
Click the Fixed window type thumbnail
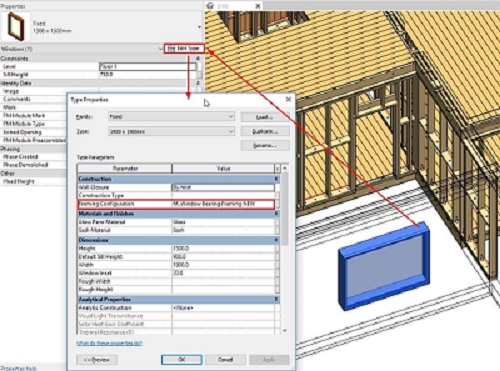click(16, 27)
